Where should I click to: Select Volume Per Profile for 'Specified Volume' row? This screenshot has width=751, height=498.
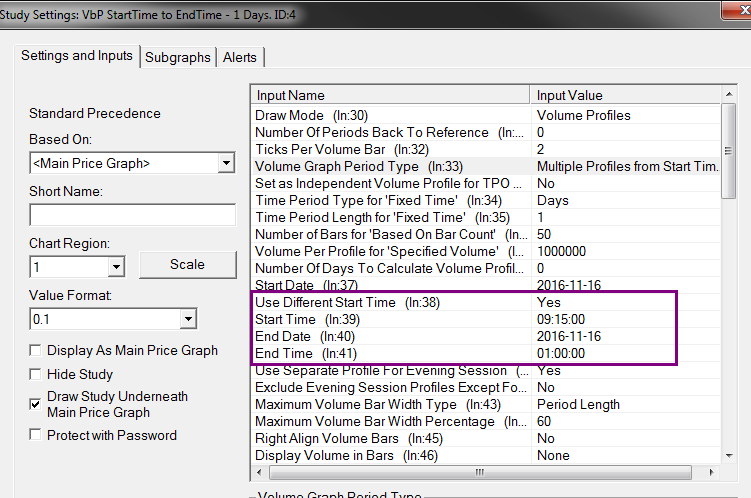486,251
